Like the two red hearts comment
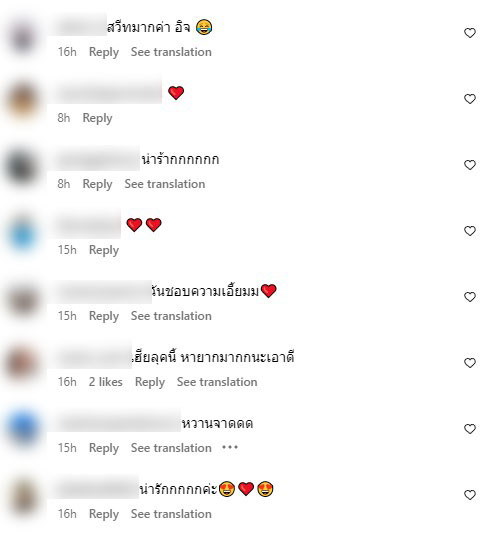Screen dimensions: 486x537 click(x=470, y=231)
